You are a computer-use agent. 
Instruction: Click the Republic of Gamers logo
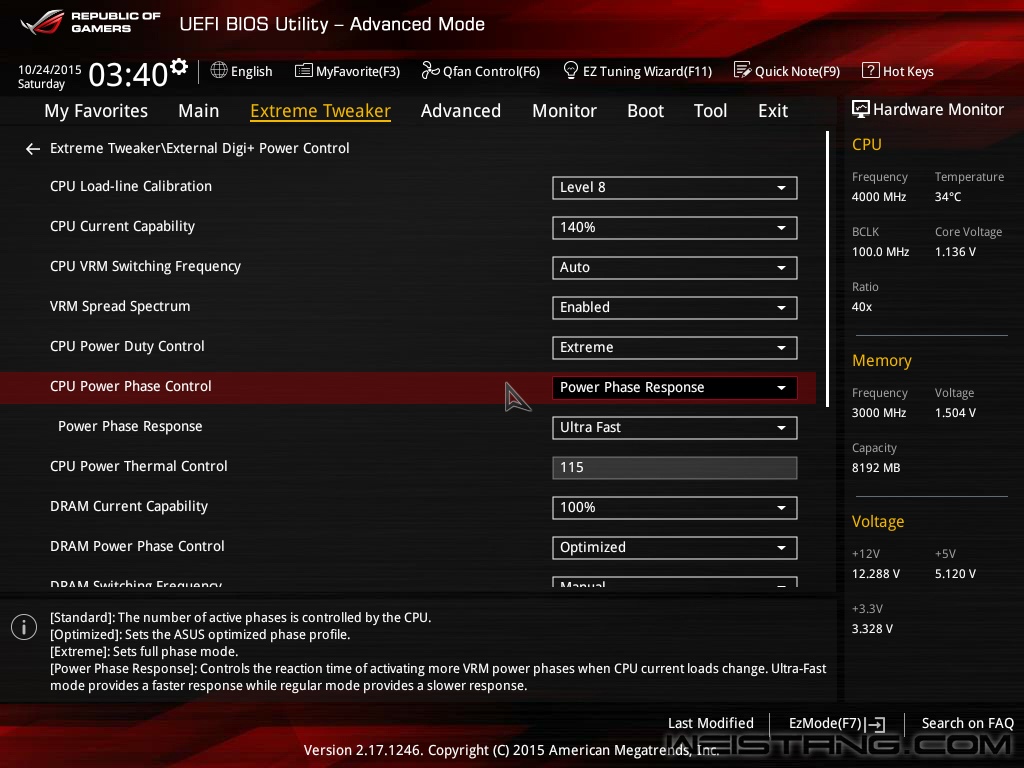[x=90, y=22]
